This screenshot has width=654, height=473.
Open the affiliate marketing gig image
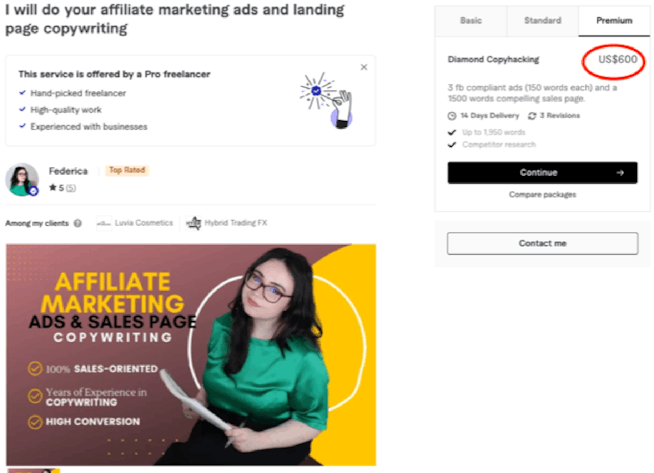[x=191, y=355]
